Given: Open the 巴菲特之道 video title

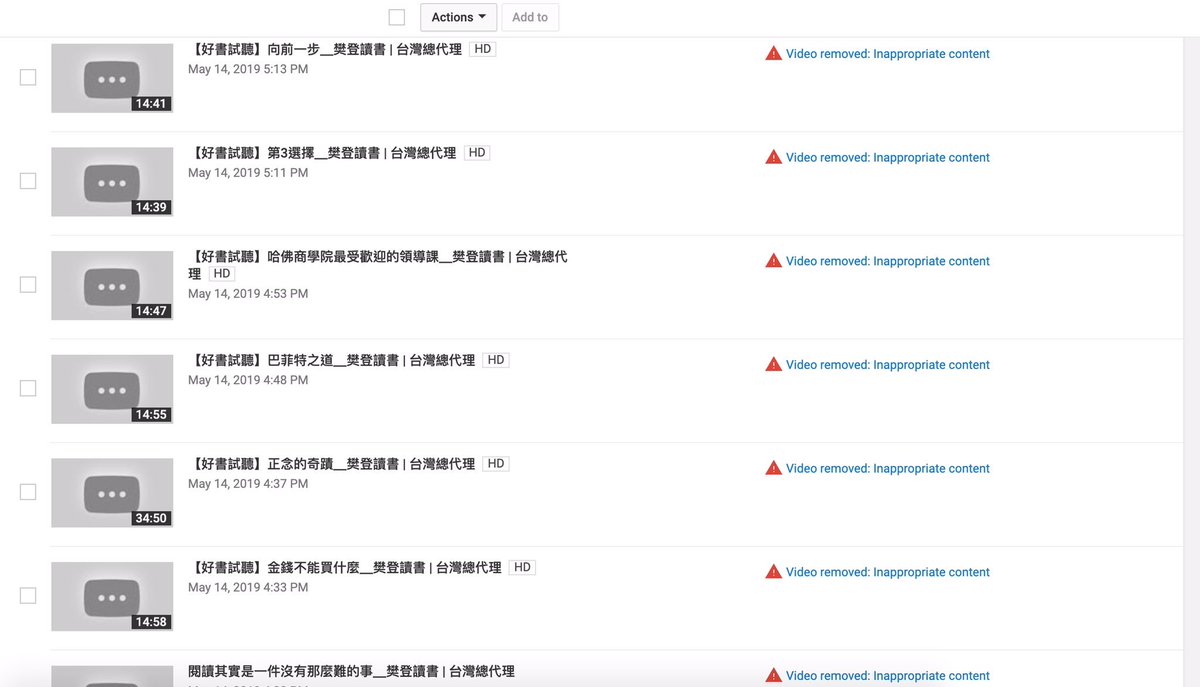Looking at the screenshot, I should point(332,360).
